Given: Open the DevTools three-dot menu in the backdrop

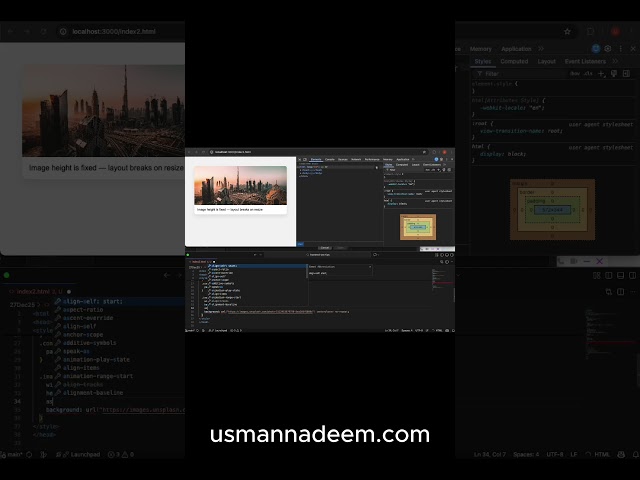Looking at the screenshot, I should tap(620, 49).
